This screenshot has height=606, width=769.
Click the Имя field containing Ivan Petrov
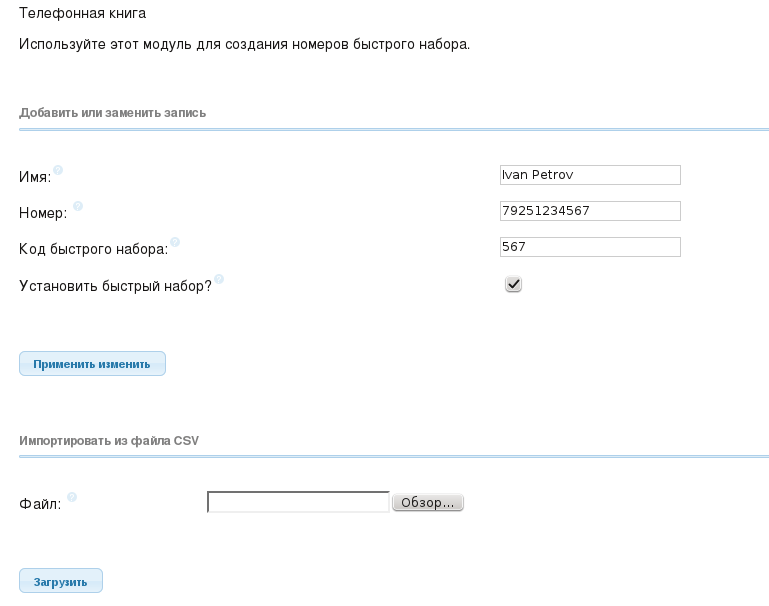click(x=590, y=175)
